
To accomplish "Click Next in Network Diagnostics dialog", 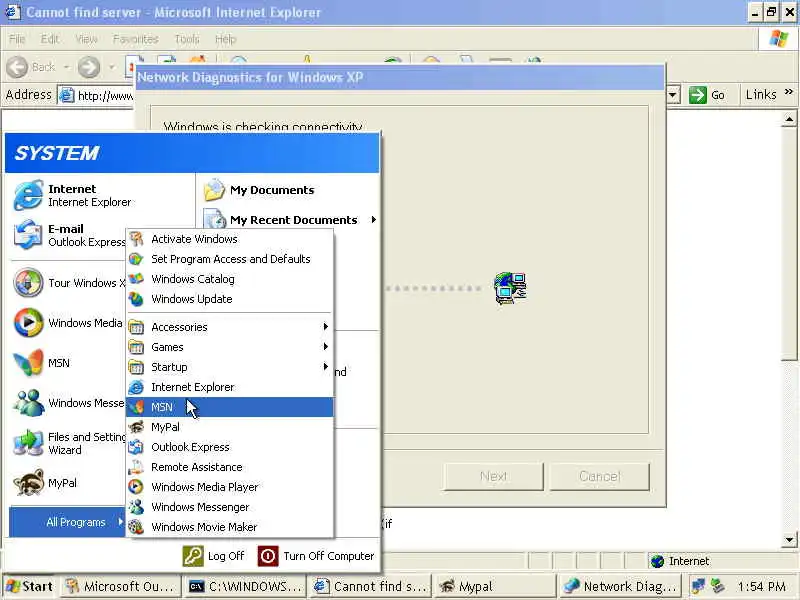I will click(x=493, y=477).
